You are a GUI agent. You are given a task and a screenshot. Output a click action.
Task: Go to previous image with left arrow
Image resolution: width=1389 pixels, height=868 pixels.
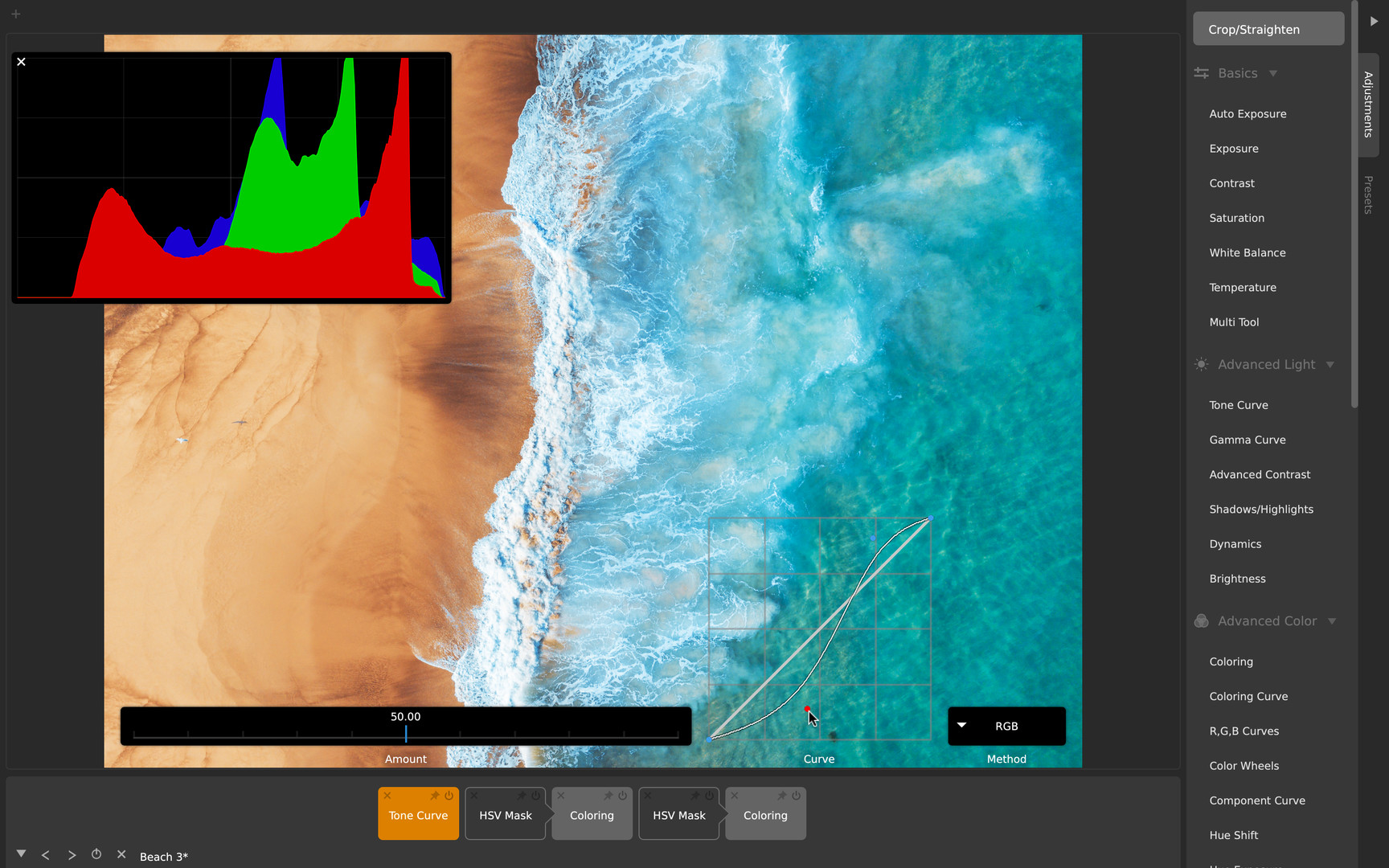coord(46,855)
